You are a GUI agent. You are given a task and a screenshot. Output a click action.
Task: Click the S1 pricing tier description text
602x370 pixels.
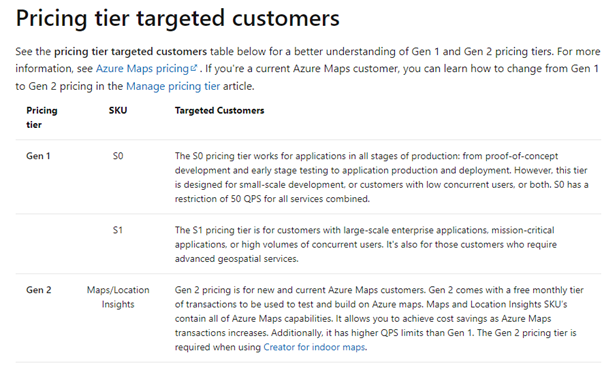(366, 244)
